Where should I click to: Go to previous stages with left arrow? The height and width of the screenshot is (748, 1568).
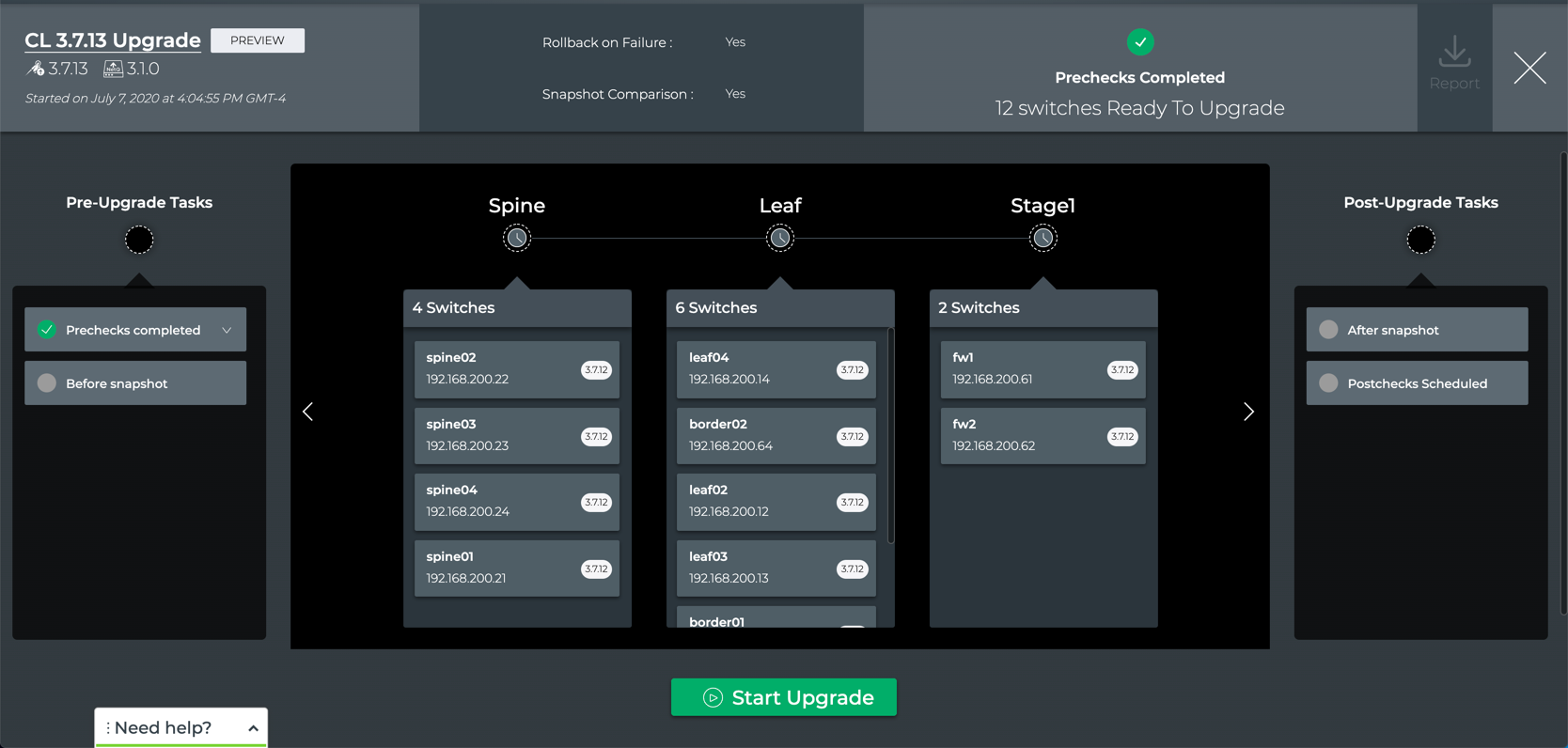(x=307, y=412)
